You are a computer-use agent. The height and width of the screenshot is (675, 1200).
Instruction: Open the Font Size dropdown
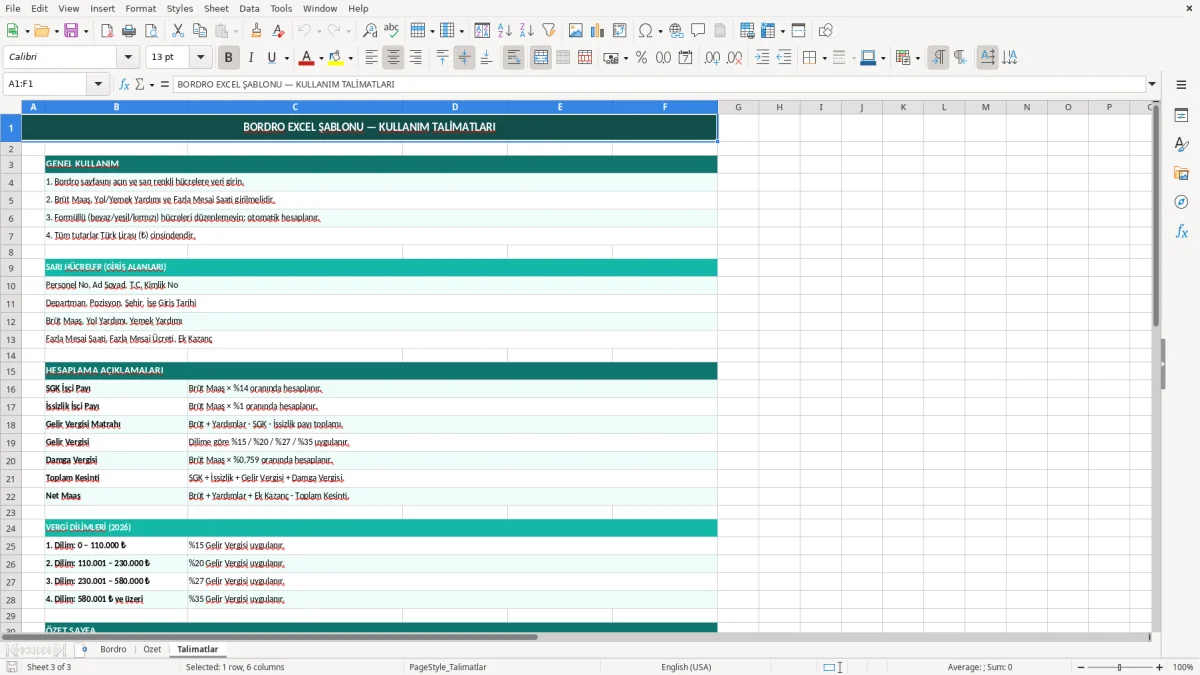tap(201, 57)
